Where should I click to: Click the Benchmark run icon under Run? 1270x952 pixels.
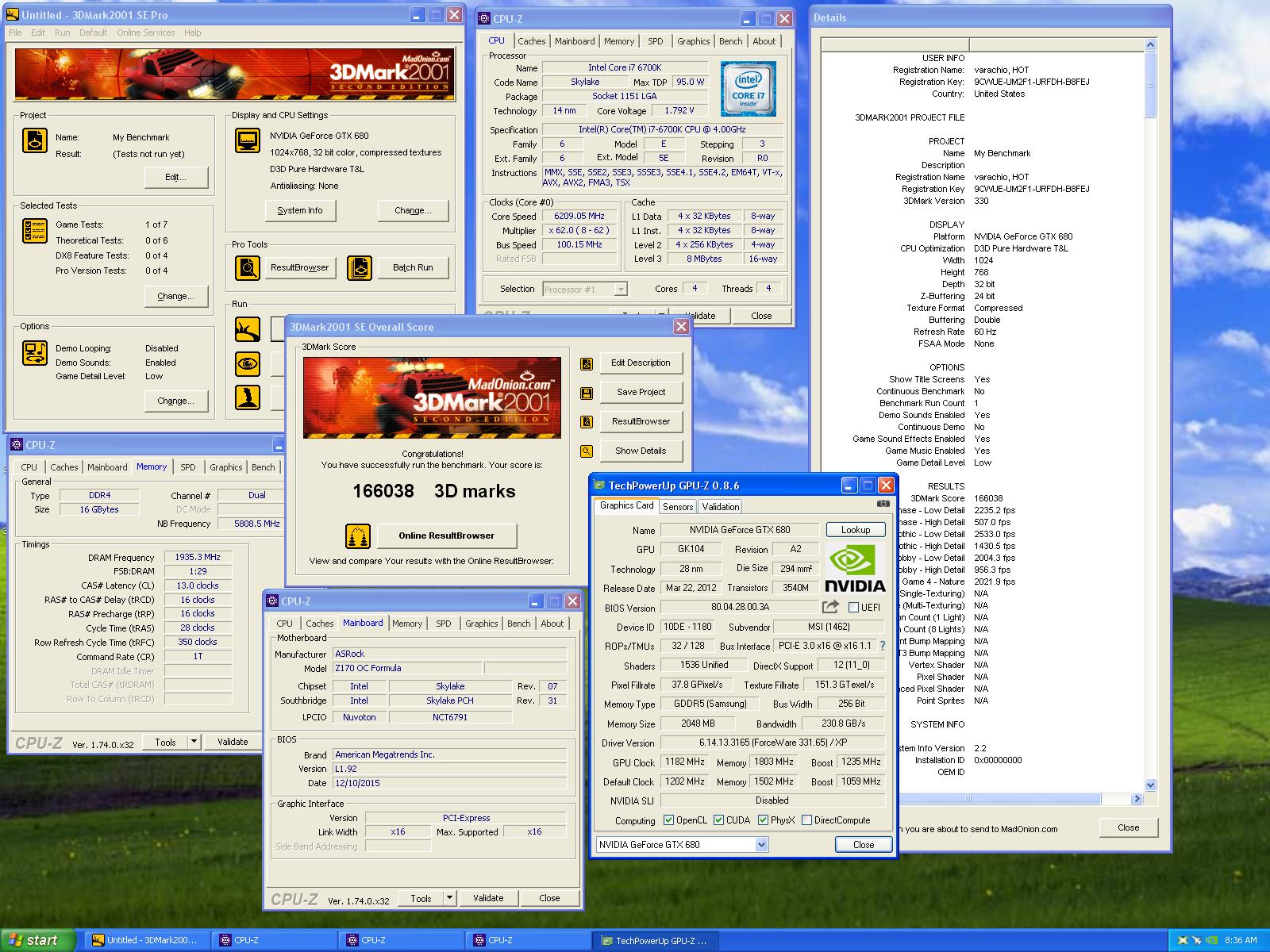pos(248,329)
